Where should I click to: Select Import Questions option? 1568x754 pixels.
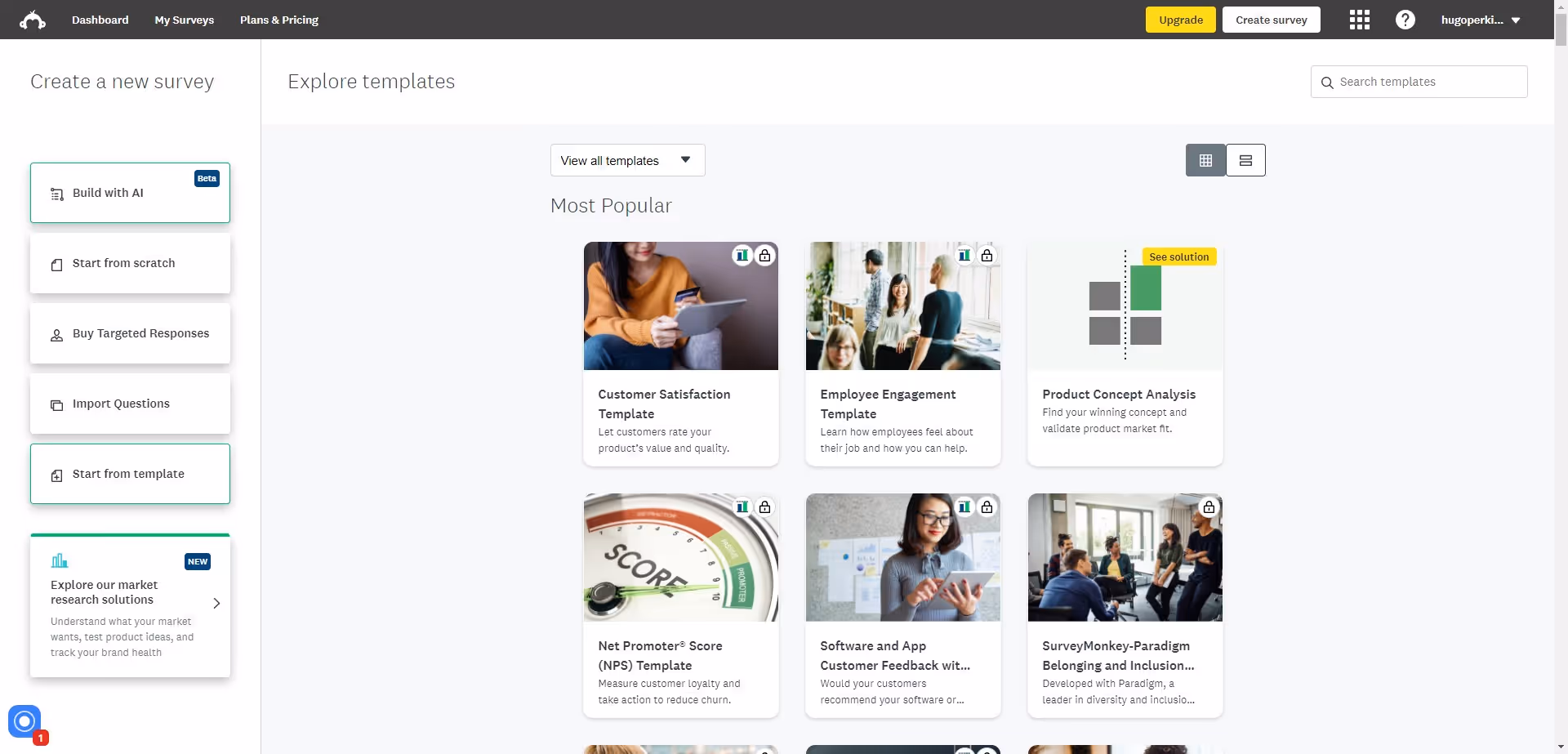[130, 404]
